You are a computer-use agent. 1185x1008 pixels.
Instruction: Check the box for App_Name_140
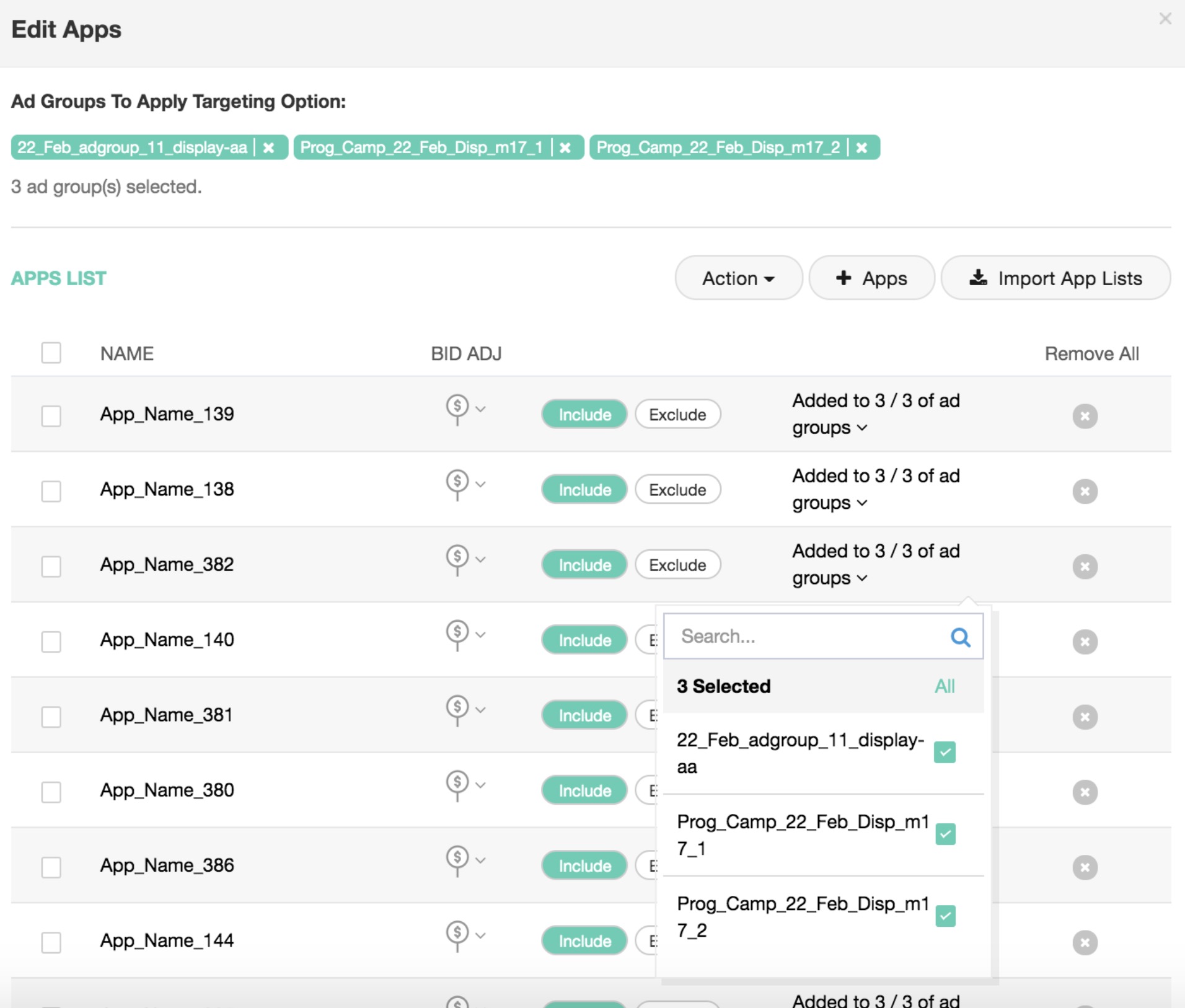coord(51,642)
